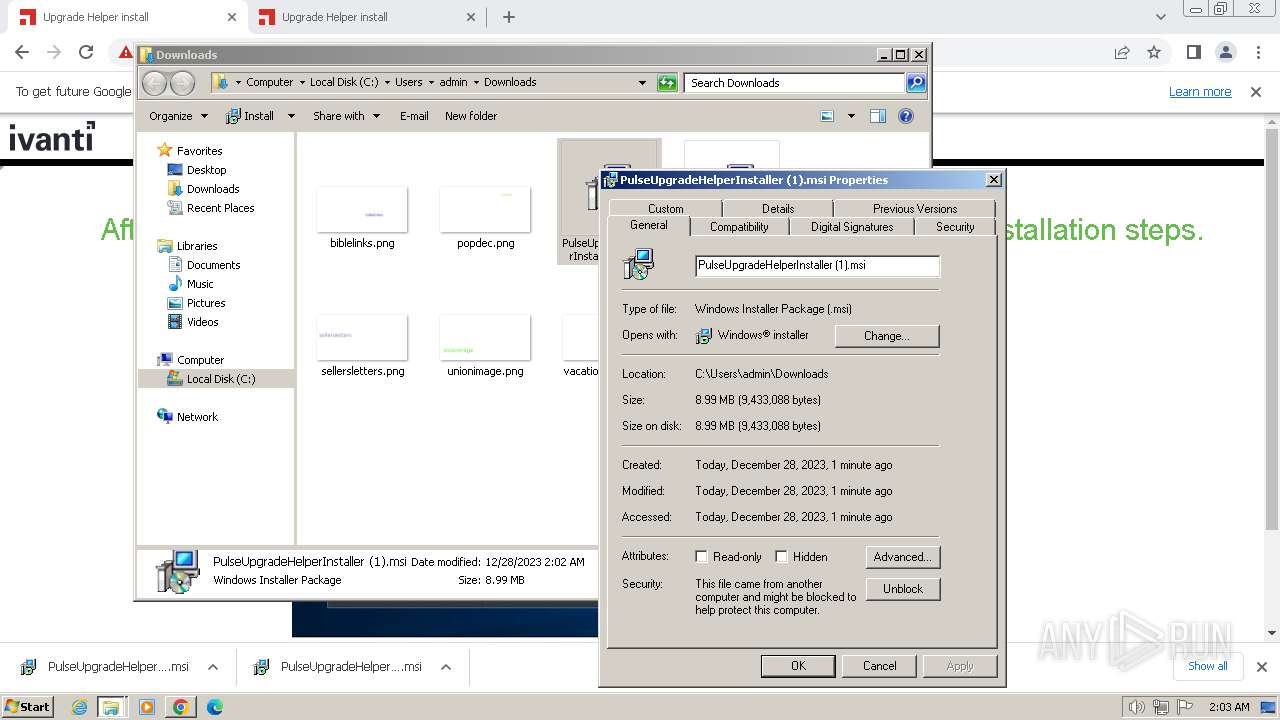
Task: Open Chrome profile avatar icon
Action: tap(1225, 52)
